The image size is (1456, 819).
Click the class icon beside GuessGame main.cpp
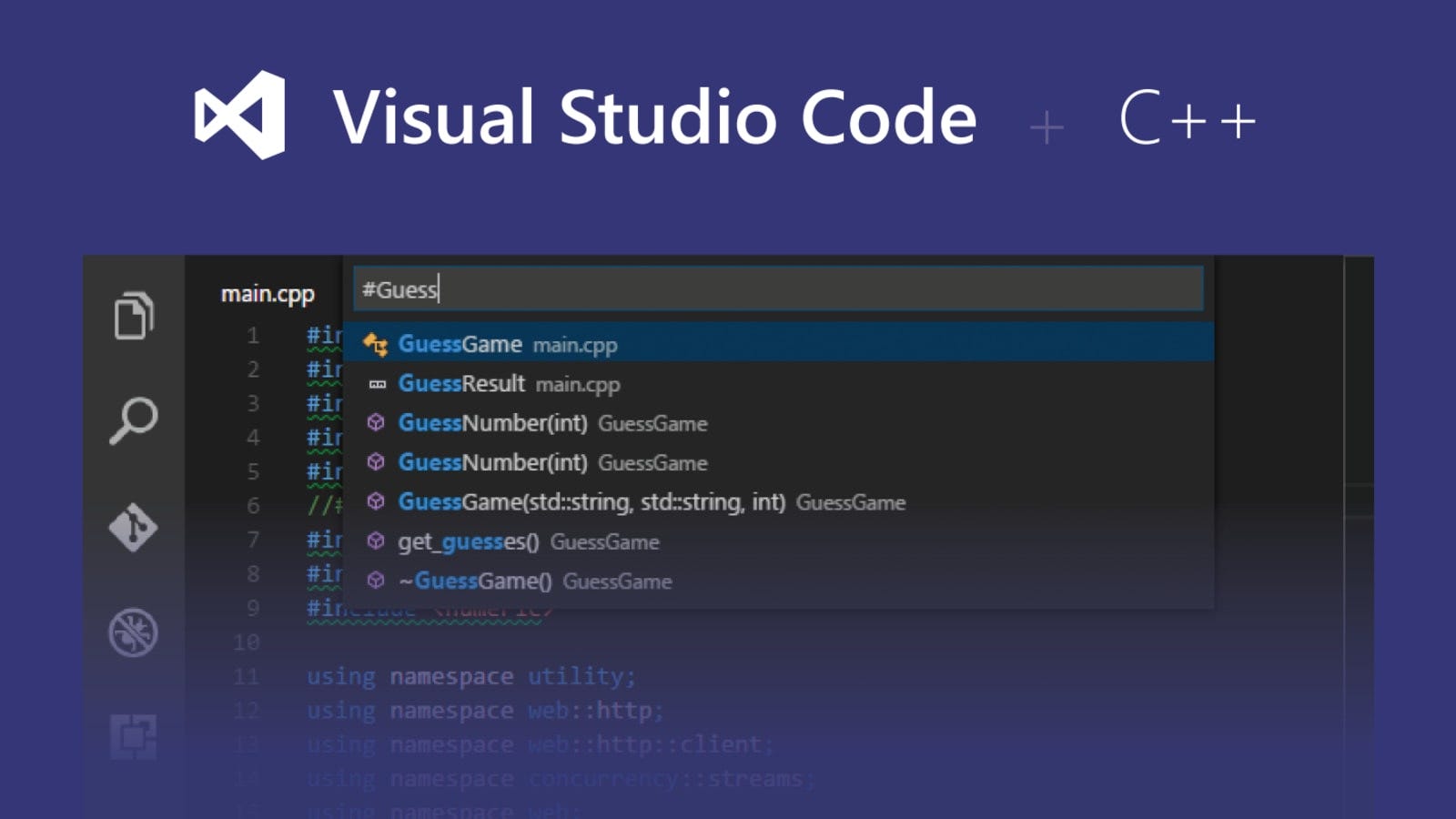tap(375, 344)
